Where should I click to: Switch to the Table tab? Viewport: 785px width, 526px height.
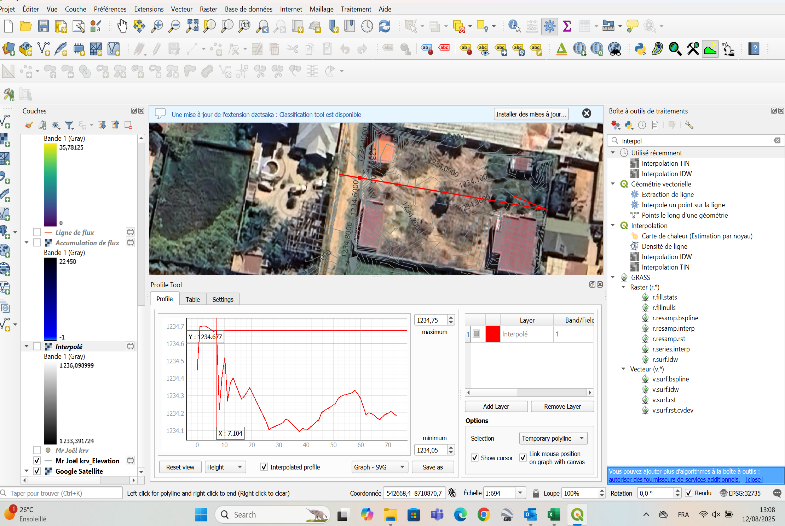click(x=193, y=299)
